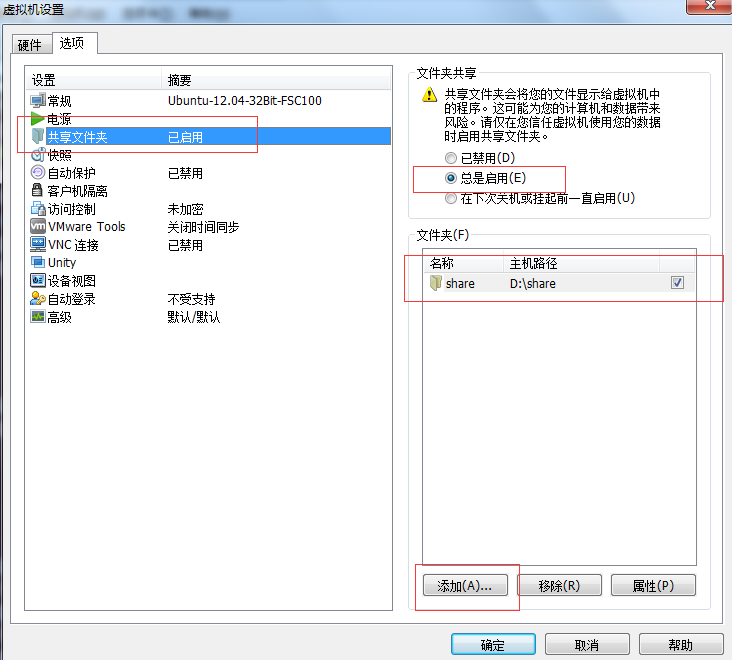Click the General (常规) monitor icon

click(38, 101)
